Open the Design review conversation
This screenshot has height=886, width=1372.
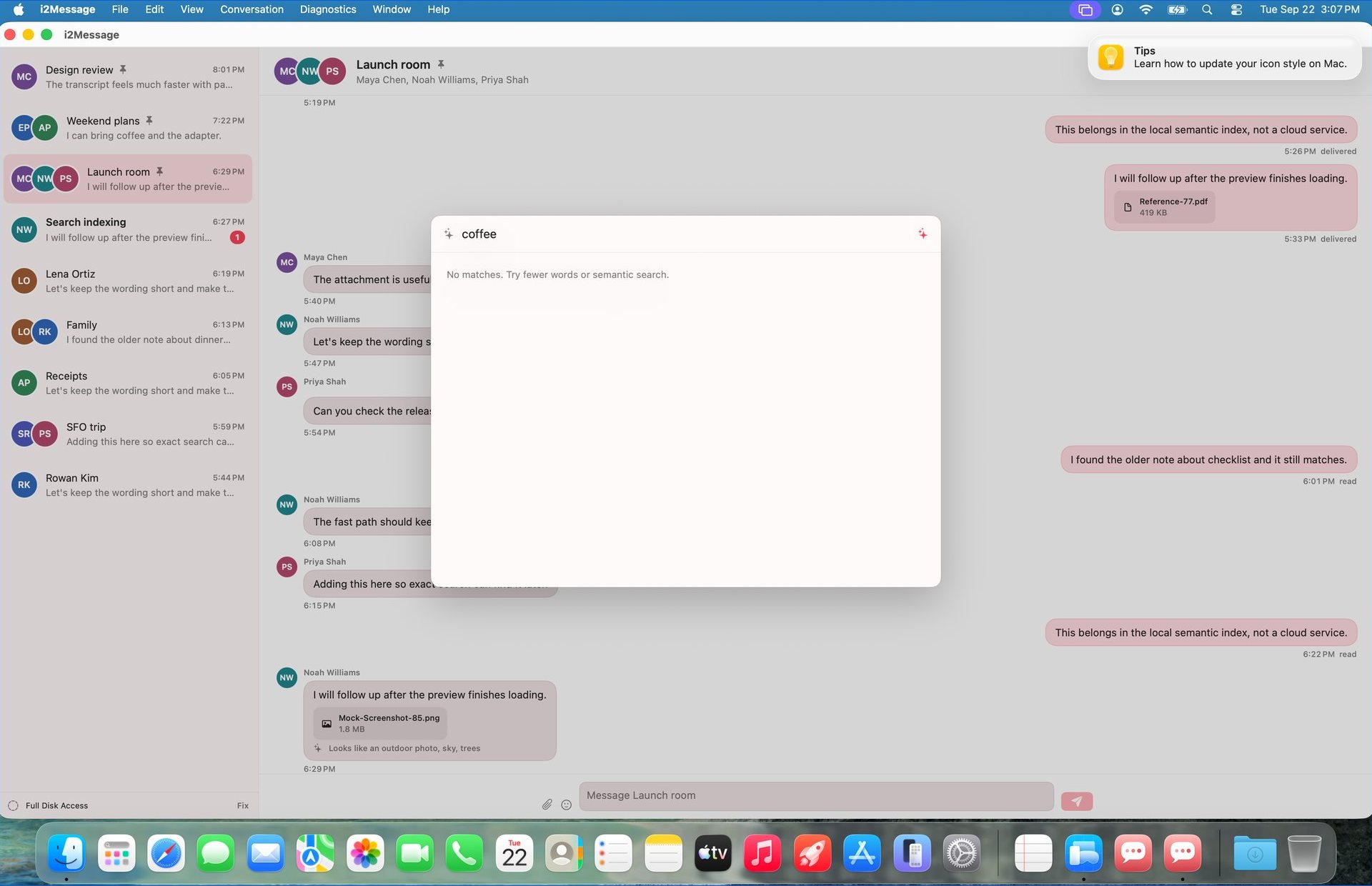click(x=129, y=76)
